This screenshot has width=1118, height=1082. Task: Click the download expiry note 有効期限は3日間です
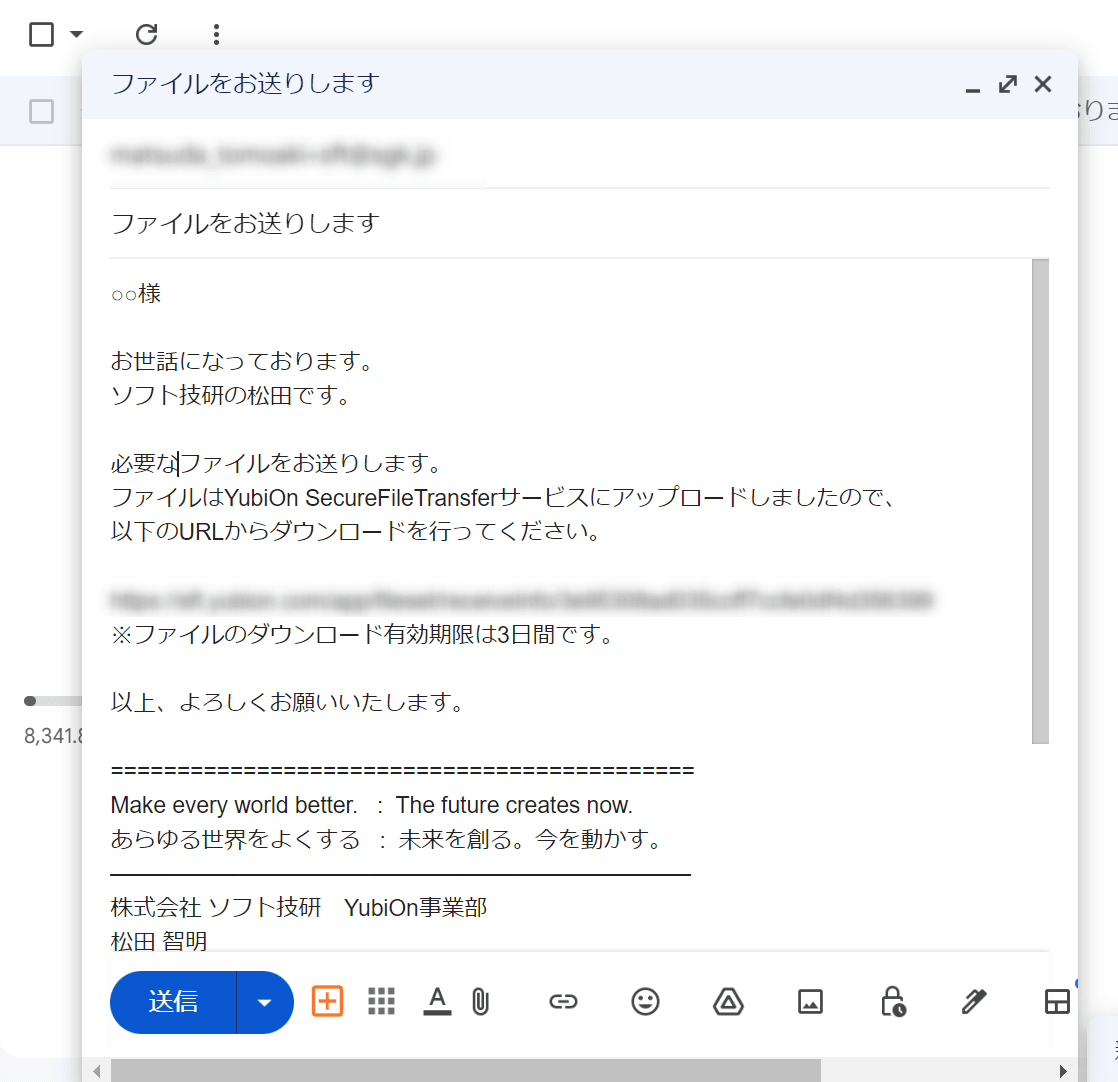(361, 634)
